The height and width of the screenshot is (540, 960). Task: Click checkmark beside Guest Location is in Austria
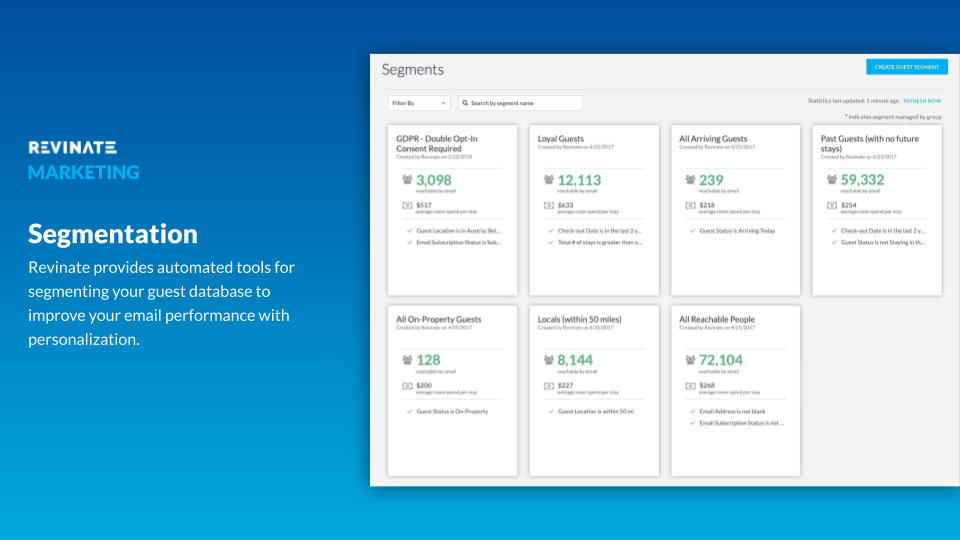coord(409,231)
